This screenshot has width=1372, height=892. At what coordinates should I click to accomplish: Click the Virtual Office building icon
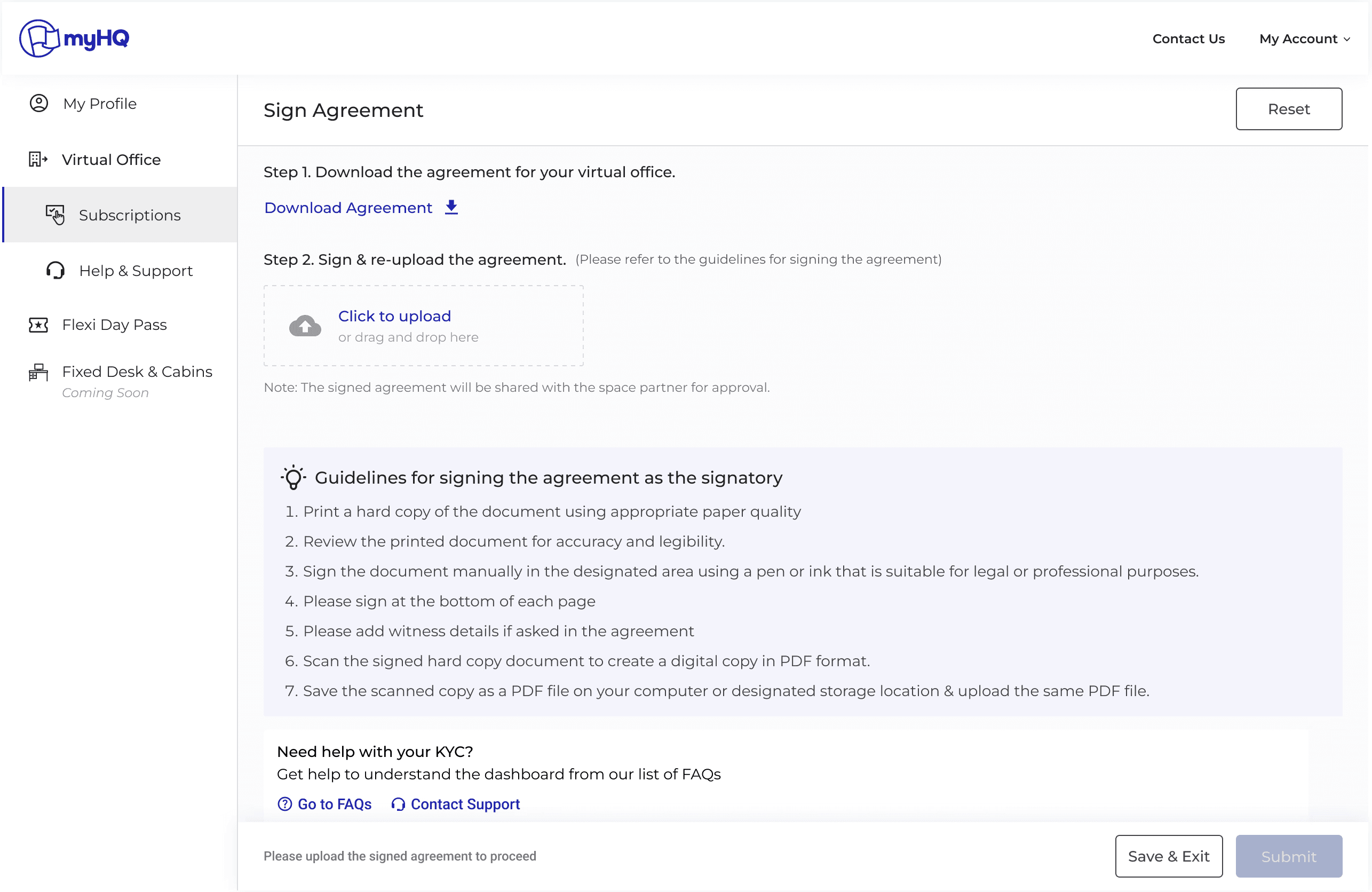38,159
